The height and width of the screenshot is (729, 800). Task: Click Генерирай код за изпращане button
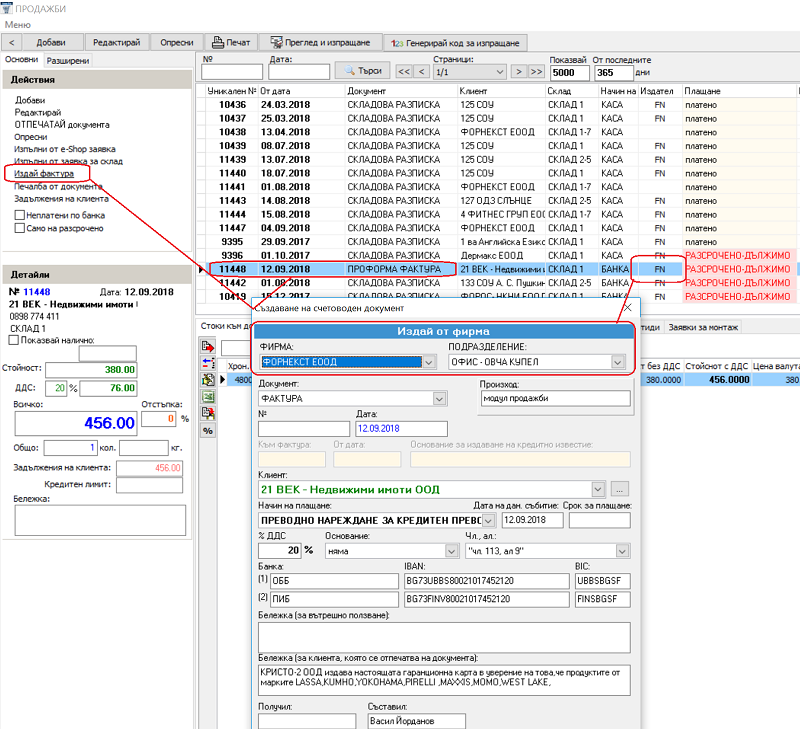tap(455, 43)
